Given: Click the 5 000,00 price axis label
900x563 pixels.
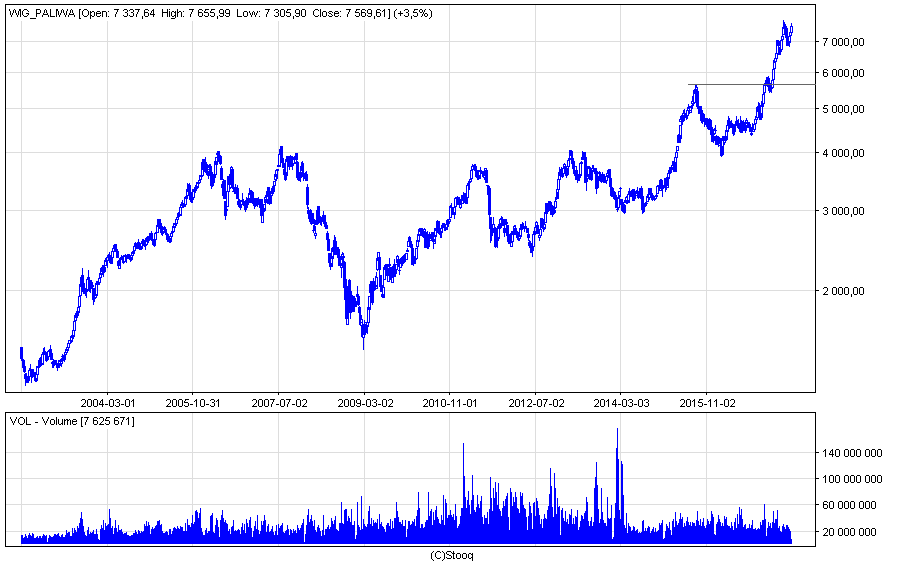Looking at the screenshot, I should pyautogui.click(x=843, y=109).
